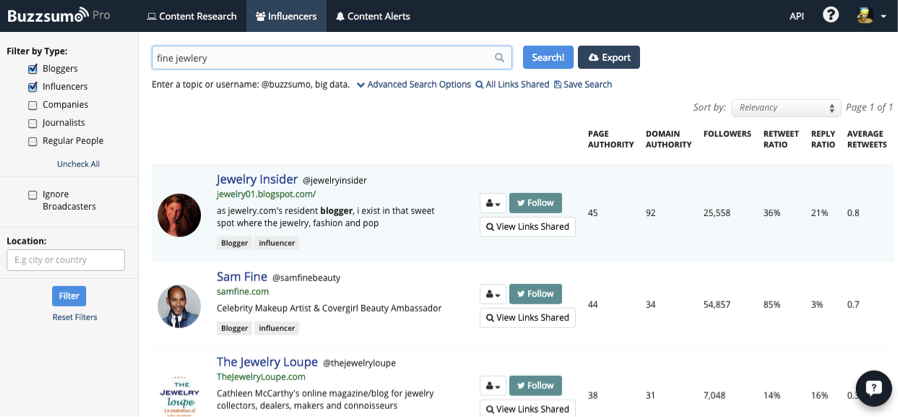The image size is (898, 417).
Task: Click Reset Filters link
Action: pos(74,317)
